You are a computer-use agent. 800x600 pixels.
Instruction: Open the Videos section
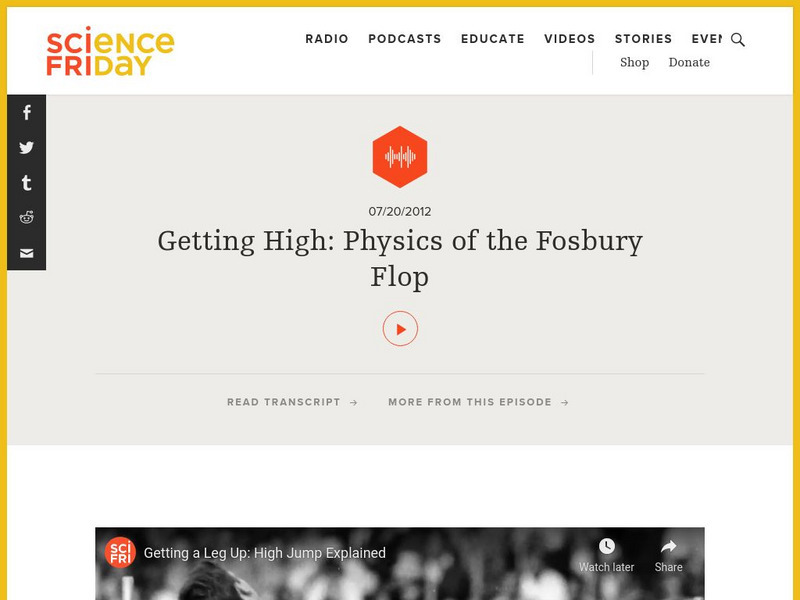tap(568, 39)
